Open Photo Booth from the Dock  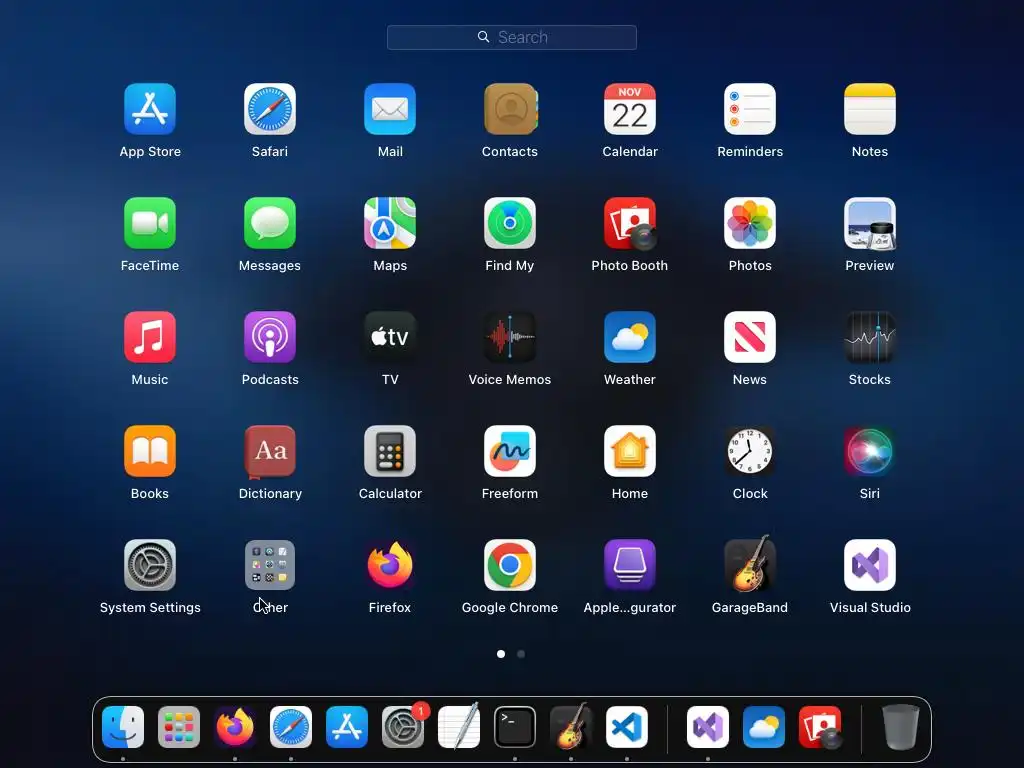[x=820, y=727]
